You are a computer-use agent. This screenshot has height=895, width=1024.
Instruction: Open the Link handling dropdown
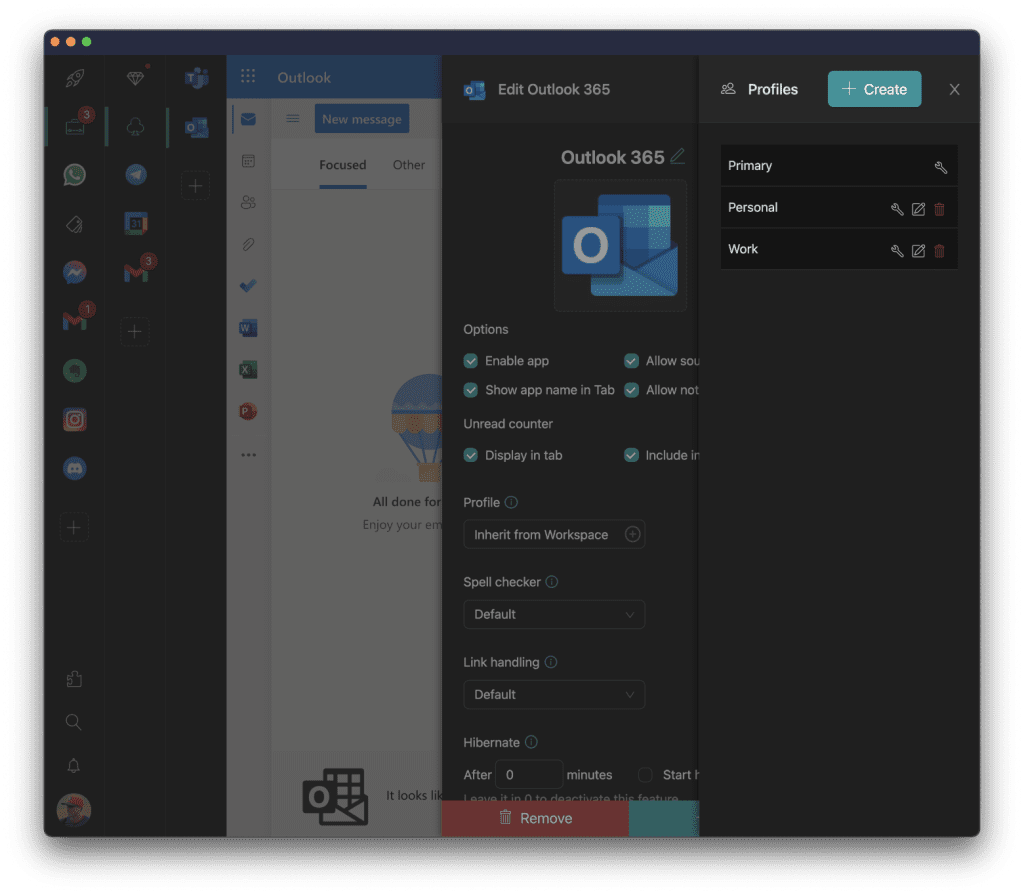click(x=554, y=694)
